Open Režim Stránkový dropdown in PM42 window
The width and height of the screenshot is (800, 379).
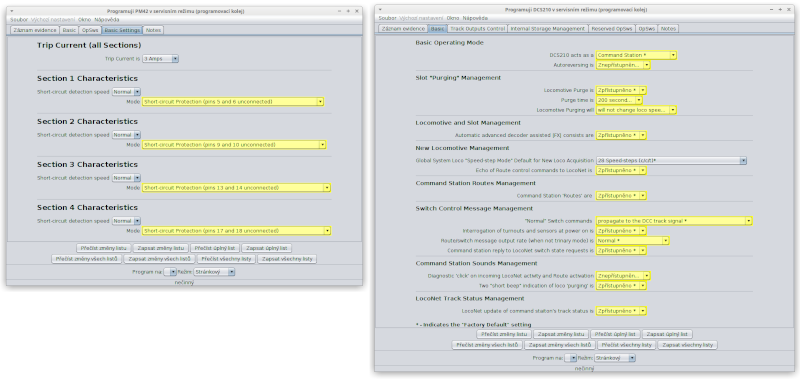tap(214, 272)
